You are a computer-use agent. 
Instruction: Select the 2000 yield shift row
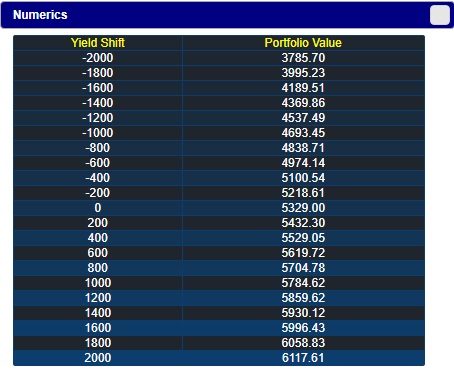tap(219, 358)
